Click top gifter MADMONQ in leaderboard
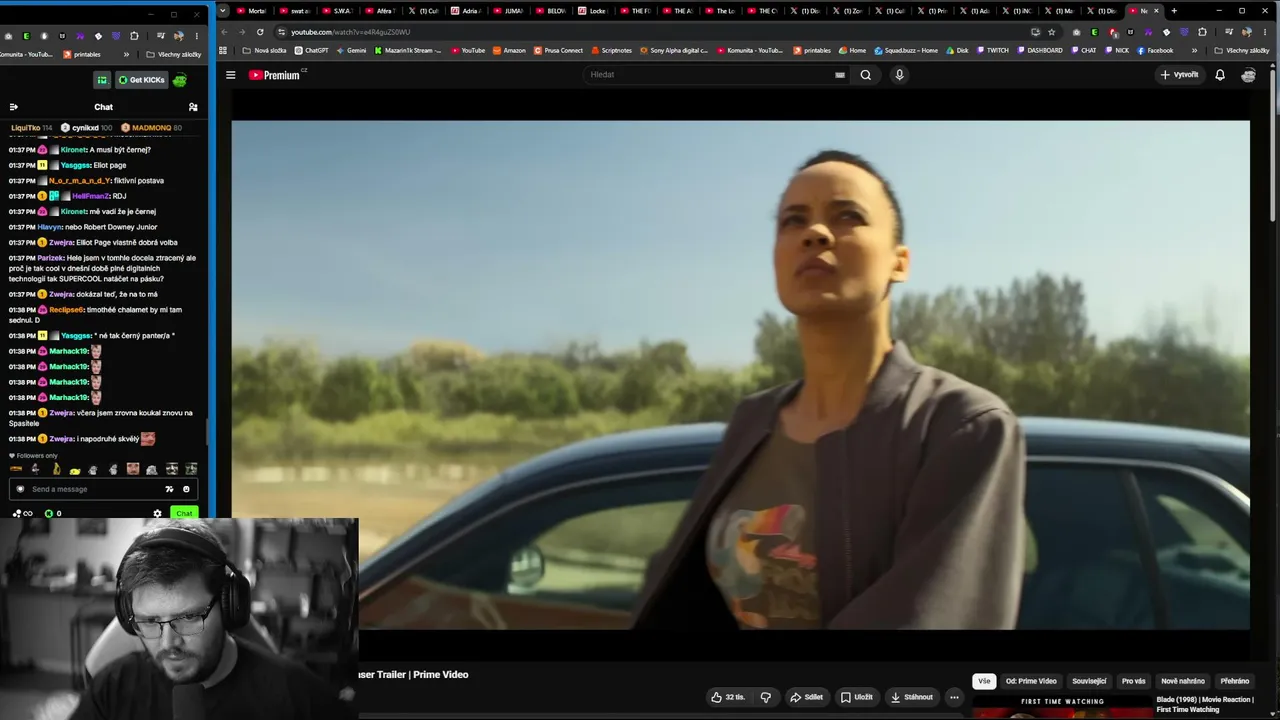Image resolution: width=1280 pixels, height=720 pixels. coord(152,128)
